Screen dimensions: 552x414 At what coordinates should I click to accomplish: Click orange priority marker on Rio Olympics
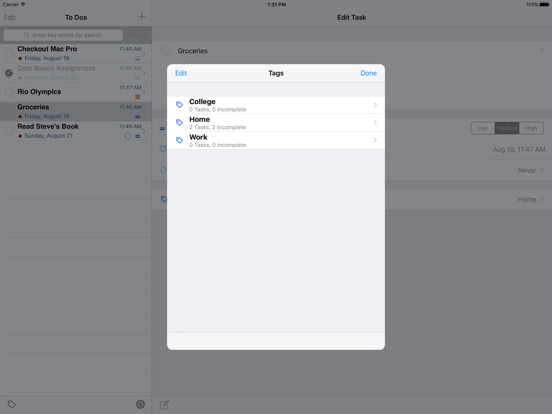[x=138, y=97]
